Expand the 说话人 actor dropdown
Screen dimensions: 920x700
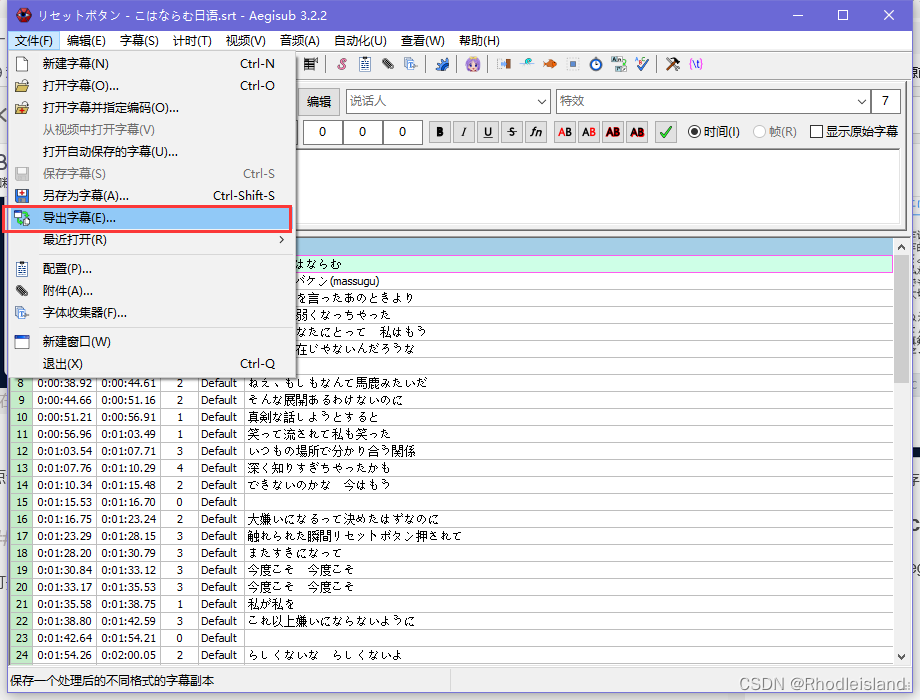[542, 102]
